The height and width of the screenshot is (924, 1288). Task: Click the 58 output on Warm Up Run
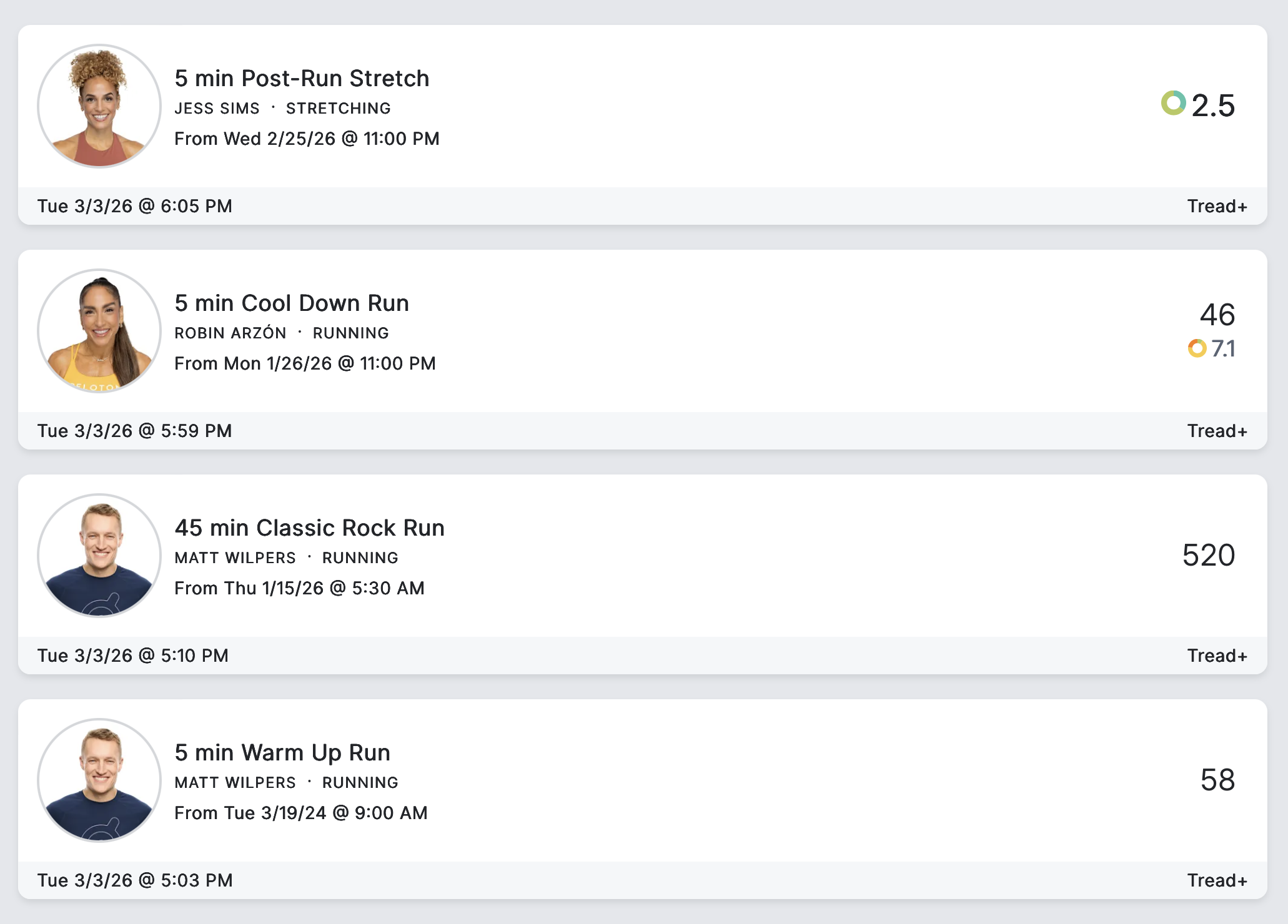pos(1217,780)
